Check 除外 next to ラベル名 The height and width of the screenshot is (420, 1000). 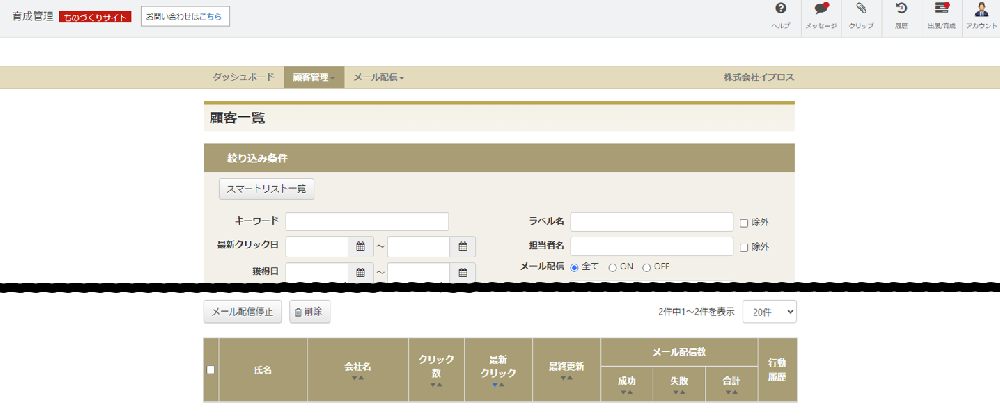pos(744,222)
